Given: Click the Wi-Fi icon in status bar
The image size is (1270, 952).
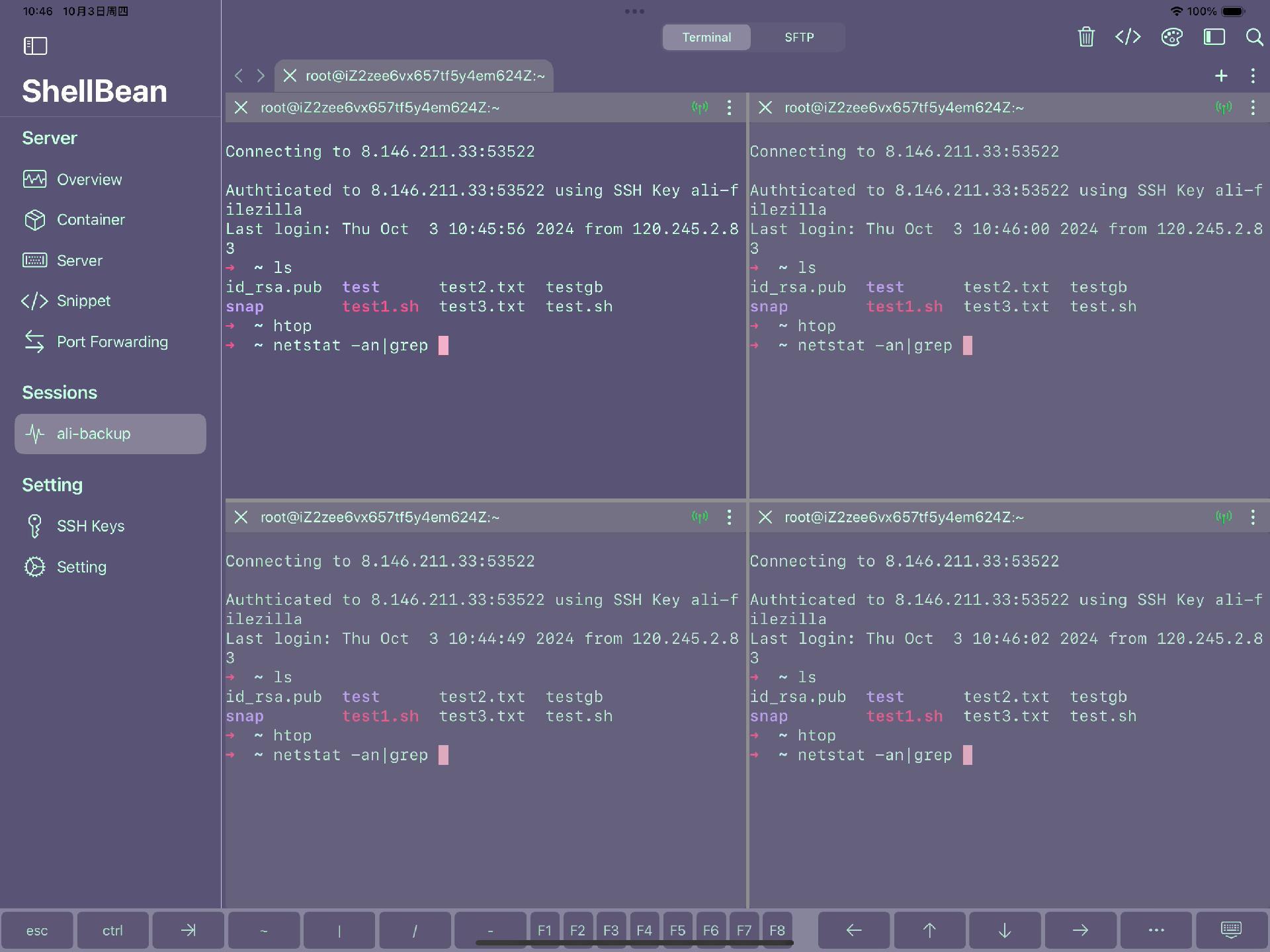Looking at the screenshot, I should [x=1177, y=11].
